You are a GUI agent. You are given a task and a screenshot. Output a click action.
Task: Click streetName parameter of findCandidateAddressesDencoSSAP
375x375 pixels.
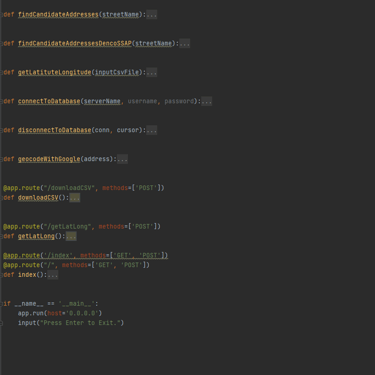coord(153,44)
